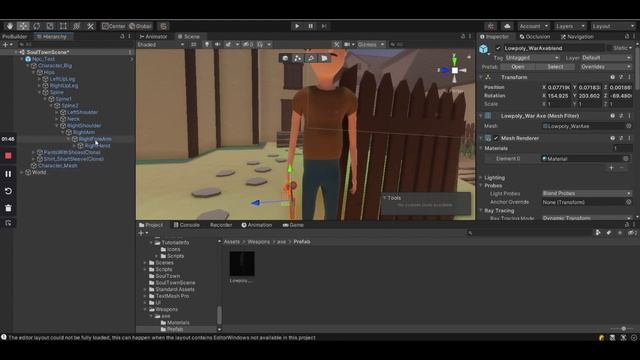Switch to the Occlusion tab
Image resolution: width=640 pixels, height=360 pixels.
pyautogui.click(x=535, y=37)
